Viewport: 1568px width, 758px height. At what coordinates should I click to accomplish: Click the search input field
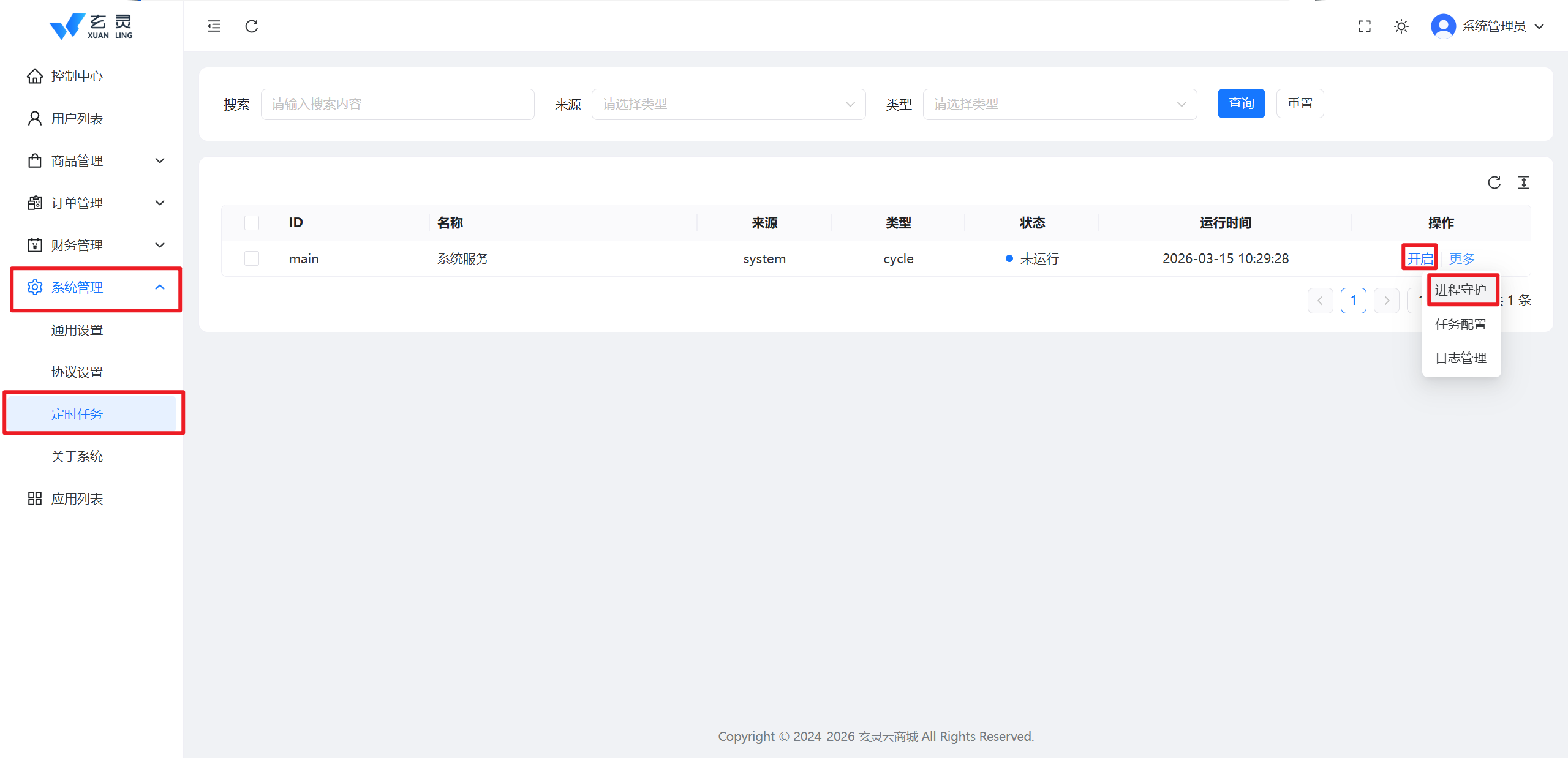click(x=398, y=104)
